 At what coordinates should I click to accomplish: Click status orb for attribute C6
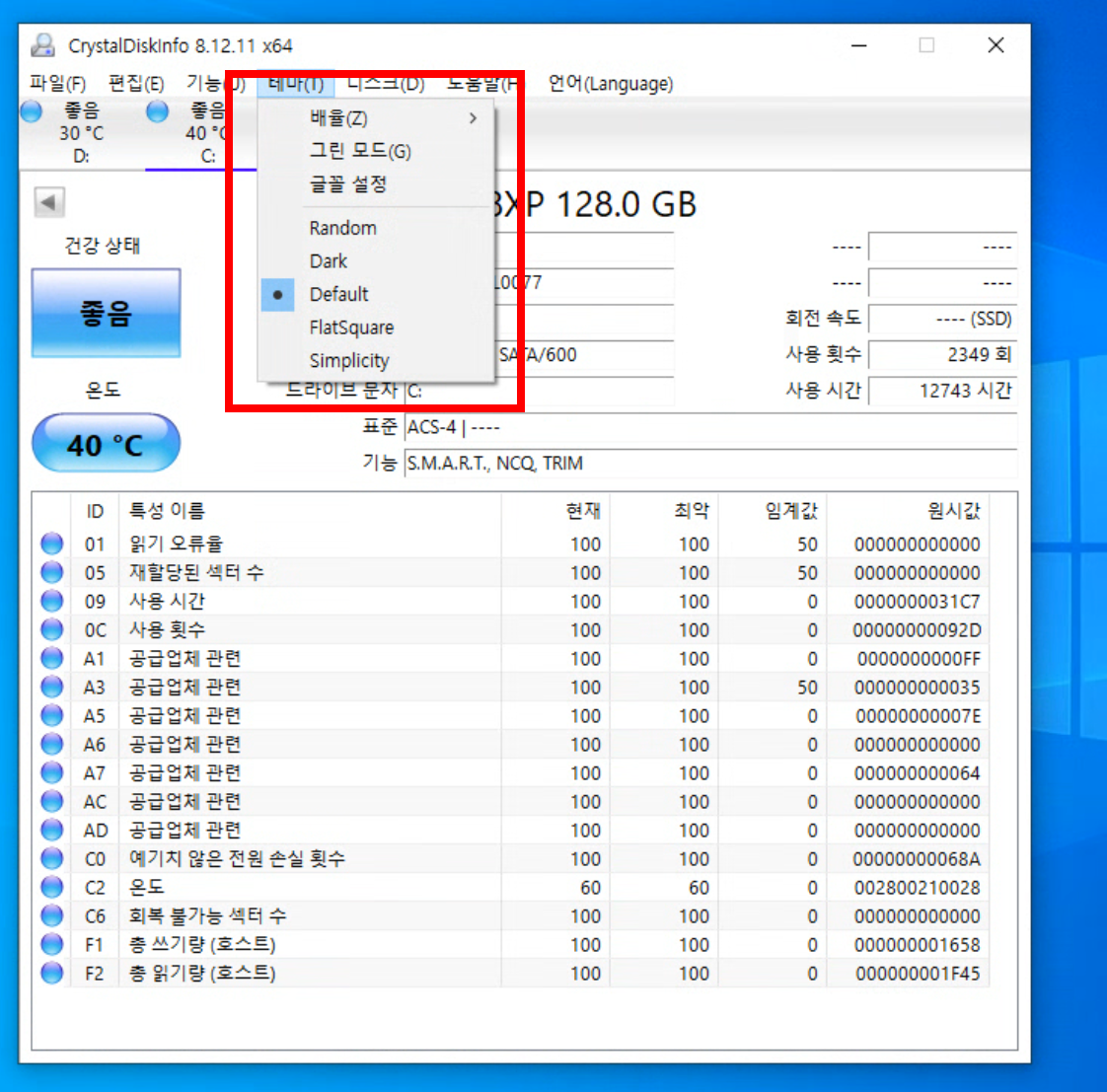tap(51, 914)
